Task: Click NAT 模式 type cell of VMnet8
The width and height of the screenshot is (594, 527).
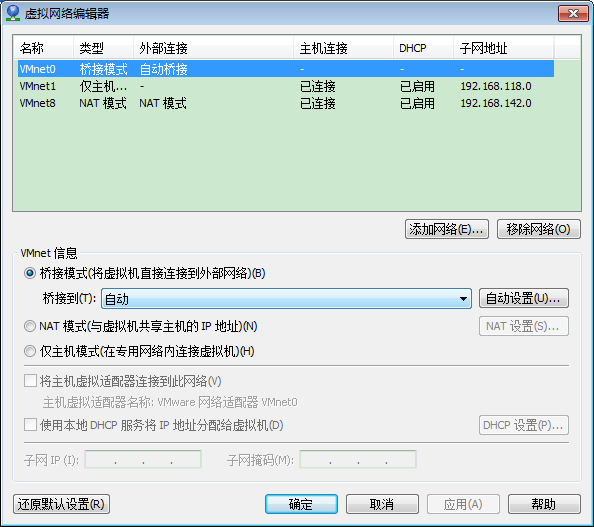Action: click(x=103, y=103)
